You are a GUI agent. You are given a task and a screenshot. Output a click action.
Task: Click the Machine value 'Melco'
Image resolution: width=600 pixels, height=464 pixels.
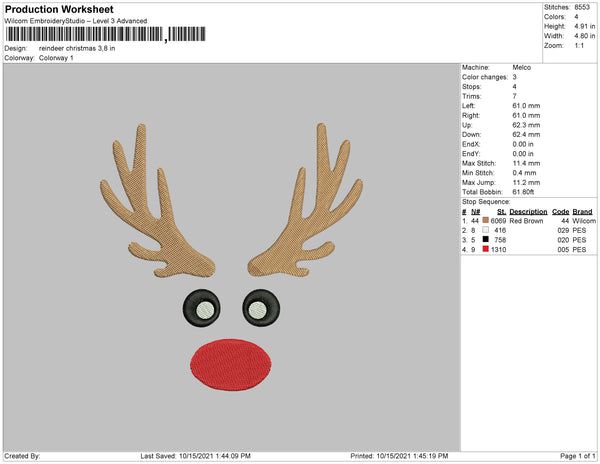point(522,67)
